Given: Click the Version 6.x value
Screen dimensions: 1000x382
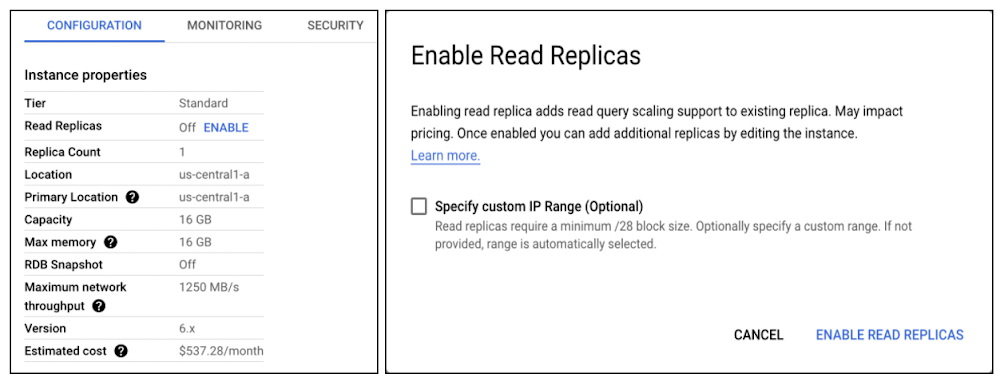Looking at the screenshot, I should tap(189, 328).
